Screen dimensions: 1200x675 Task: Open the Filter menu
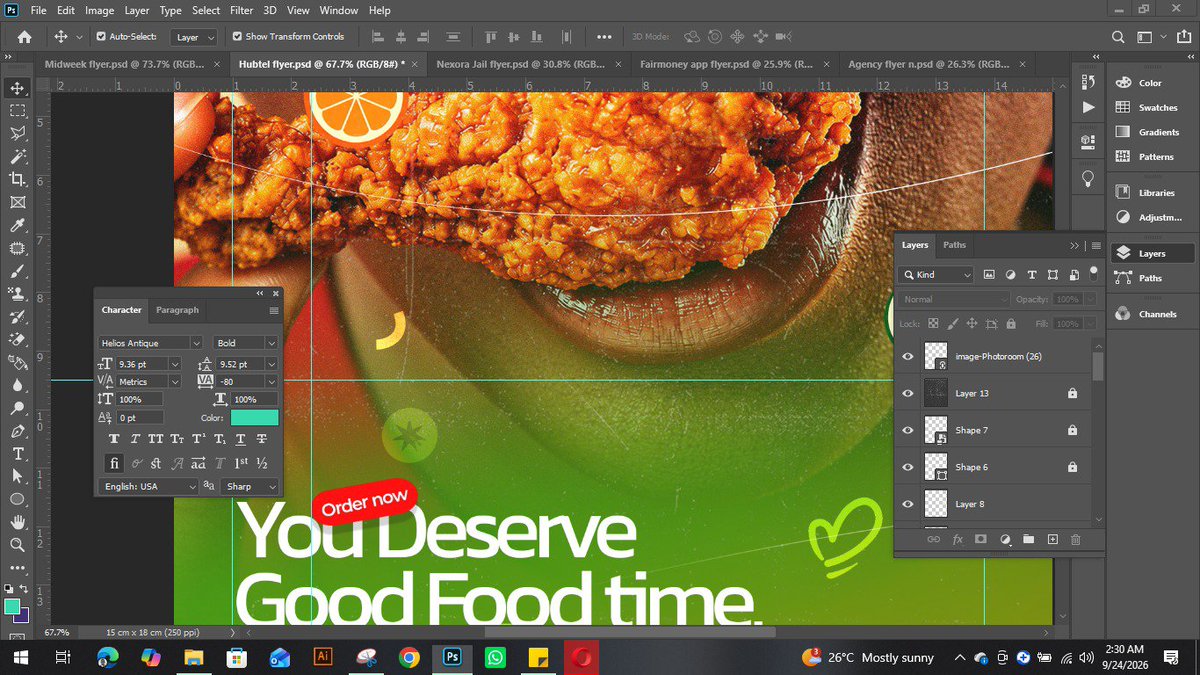tap(241, 10)
